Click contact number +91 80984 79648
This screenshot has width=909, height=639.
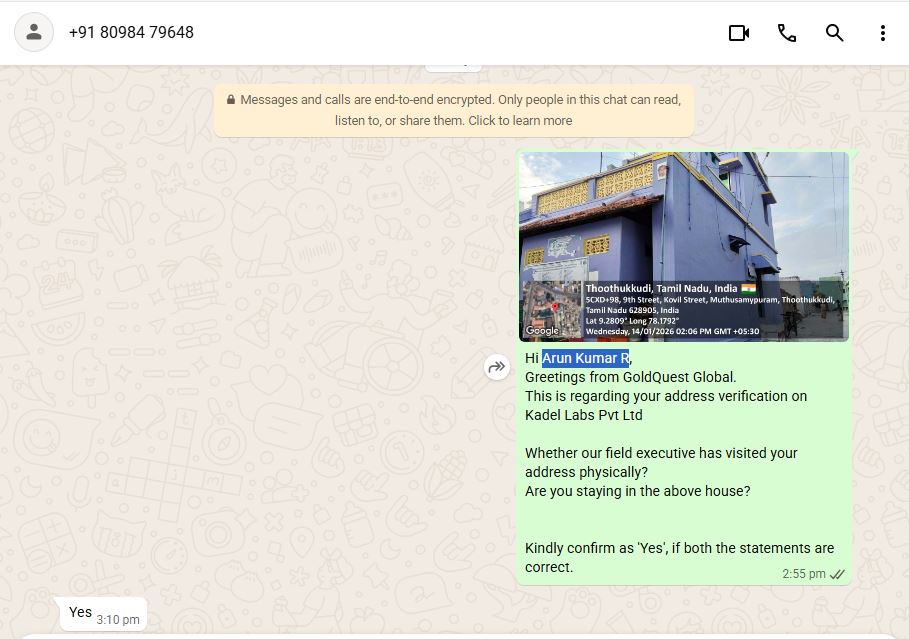[x=131, y=32]
